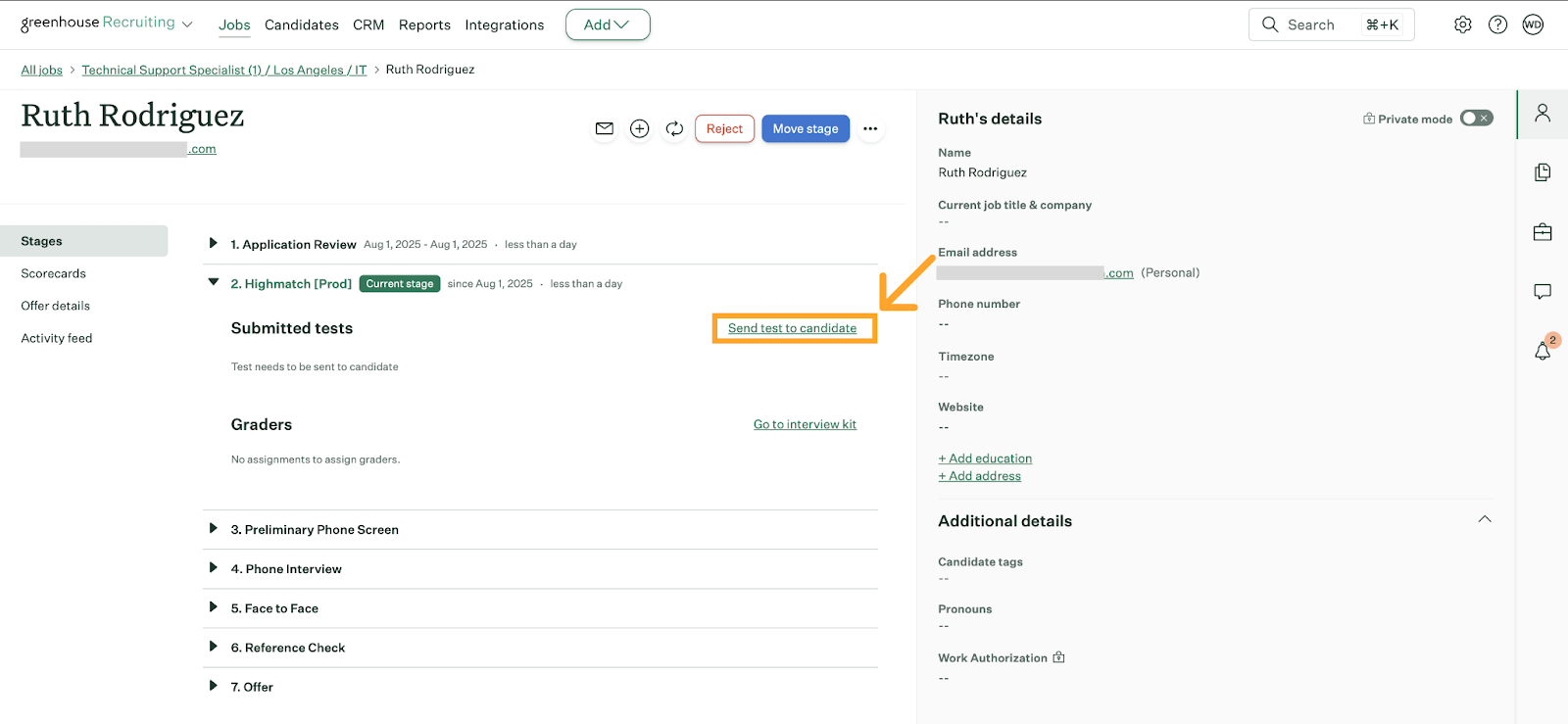1568x724 pixels.
Task: Click the circular arrows transfer icon
Action: click(674, 128)
